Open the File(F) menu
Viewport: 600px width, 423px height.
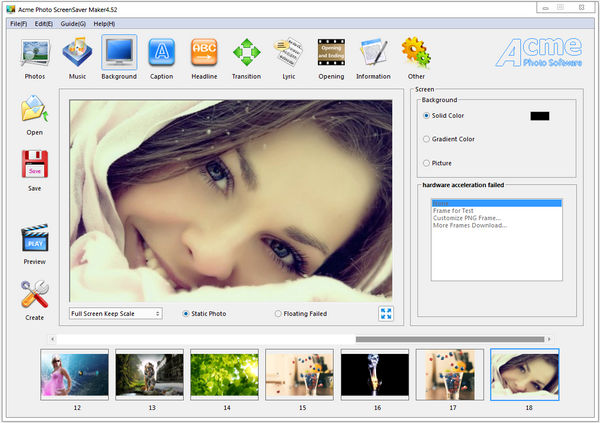[x=18, y=23]
